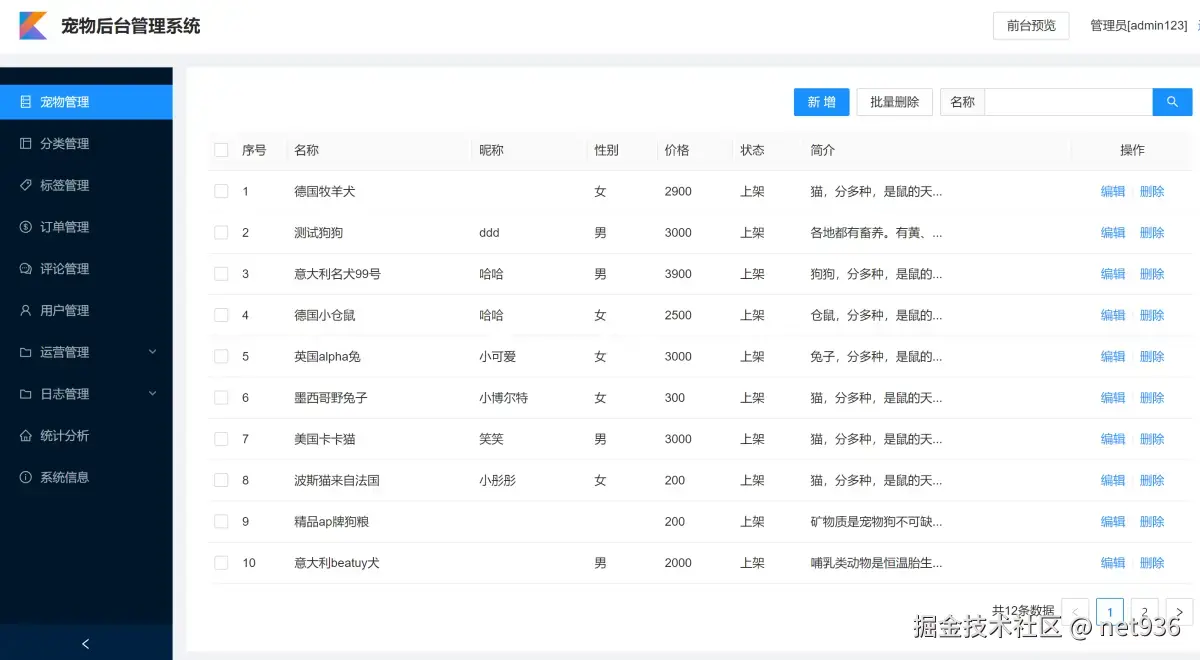
Task: Click 编辑 for 测试狗狗
Action: (x=1113, y=232)
